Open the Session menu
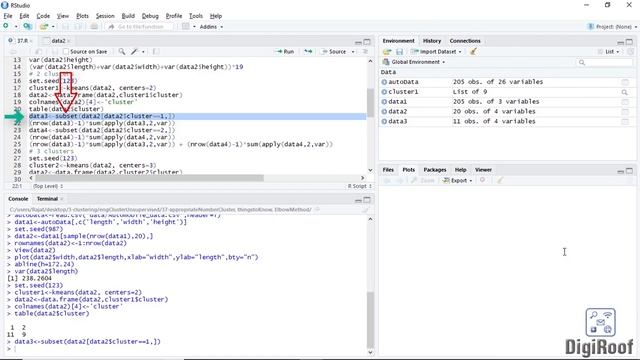The width and height of the screenshot is (640, 360). point(105,16)
